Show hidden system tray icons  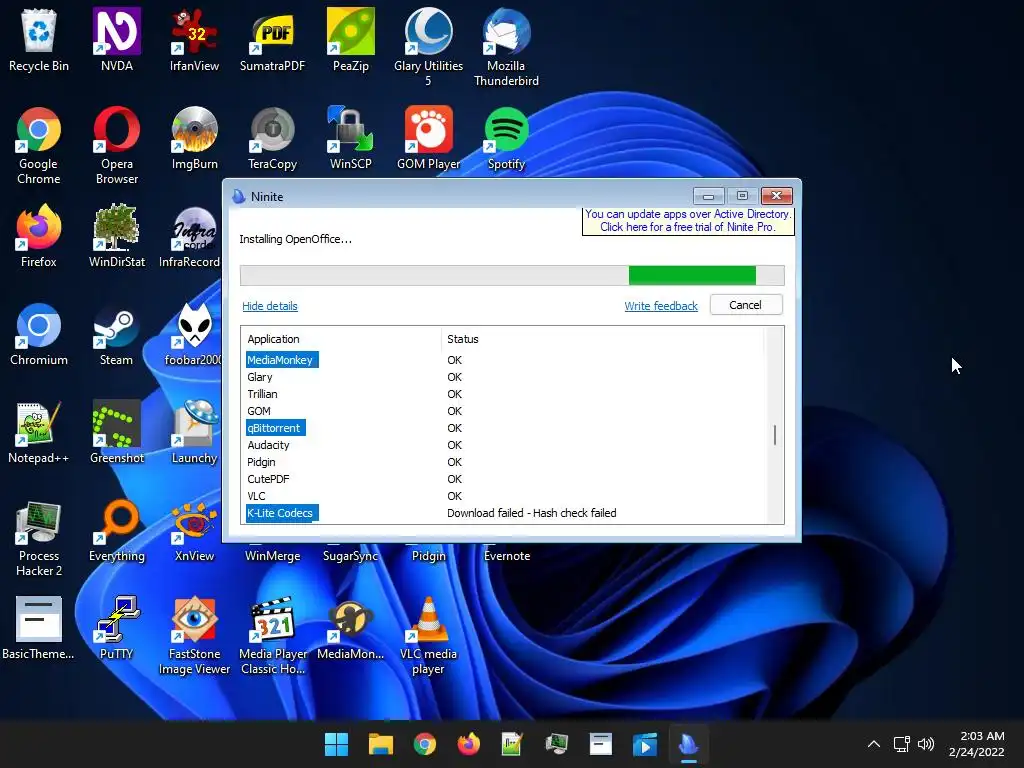point(873,744)
